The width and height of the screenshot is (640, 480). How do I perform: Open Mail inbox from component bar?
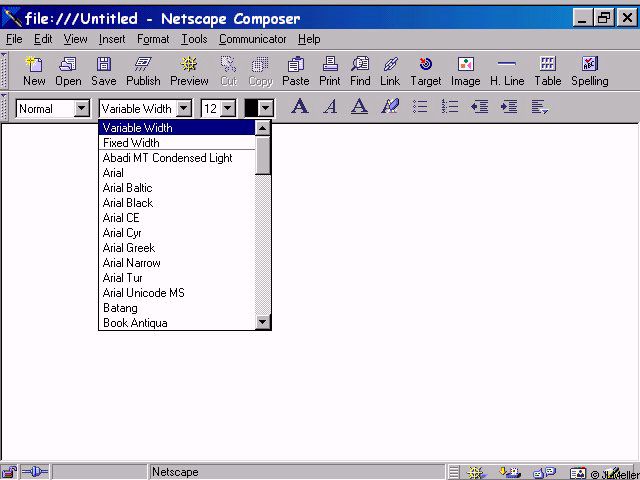click(510, 473)
